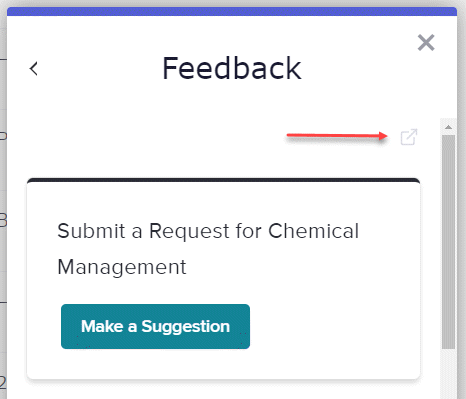Open feedback in a new window icon
The width and height of the screenshot is (466, 399).
tap(409, 137)
